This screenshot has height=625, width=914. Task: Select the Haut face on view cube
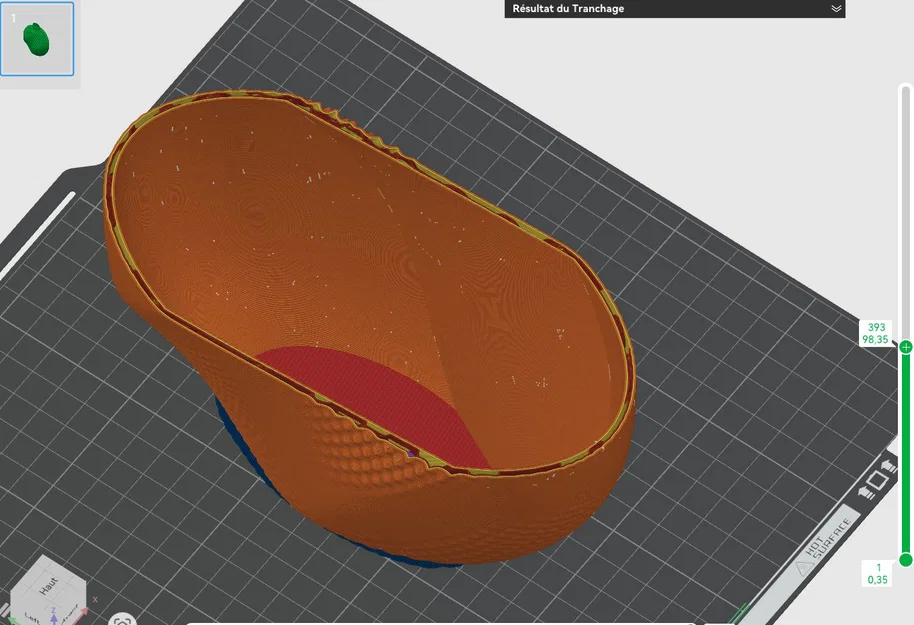(49, 585)
